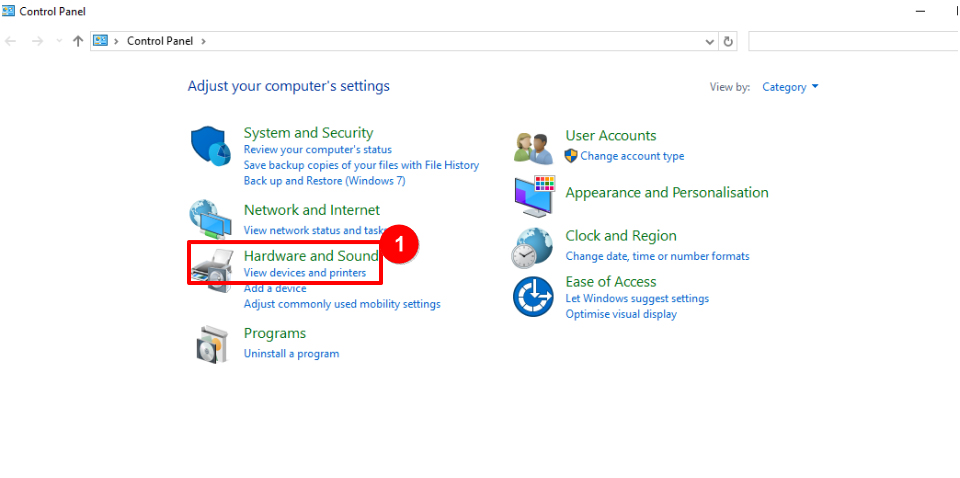Image resolution: width=960 pixels, height=478 pixels.
Task: Click Control Panel breadcrumb in address bar
Action: tap(161, 41)
